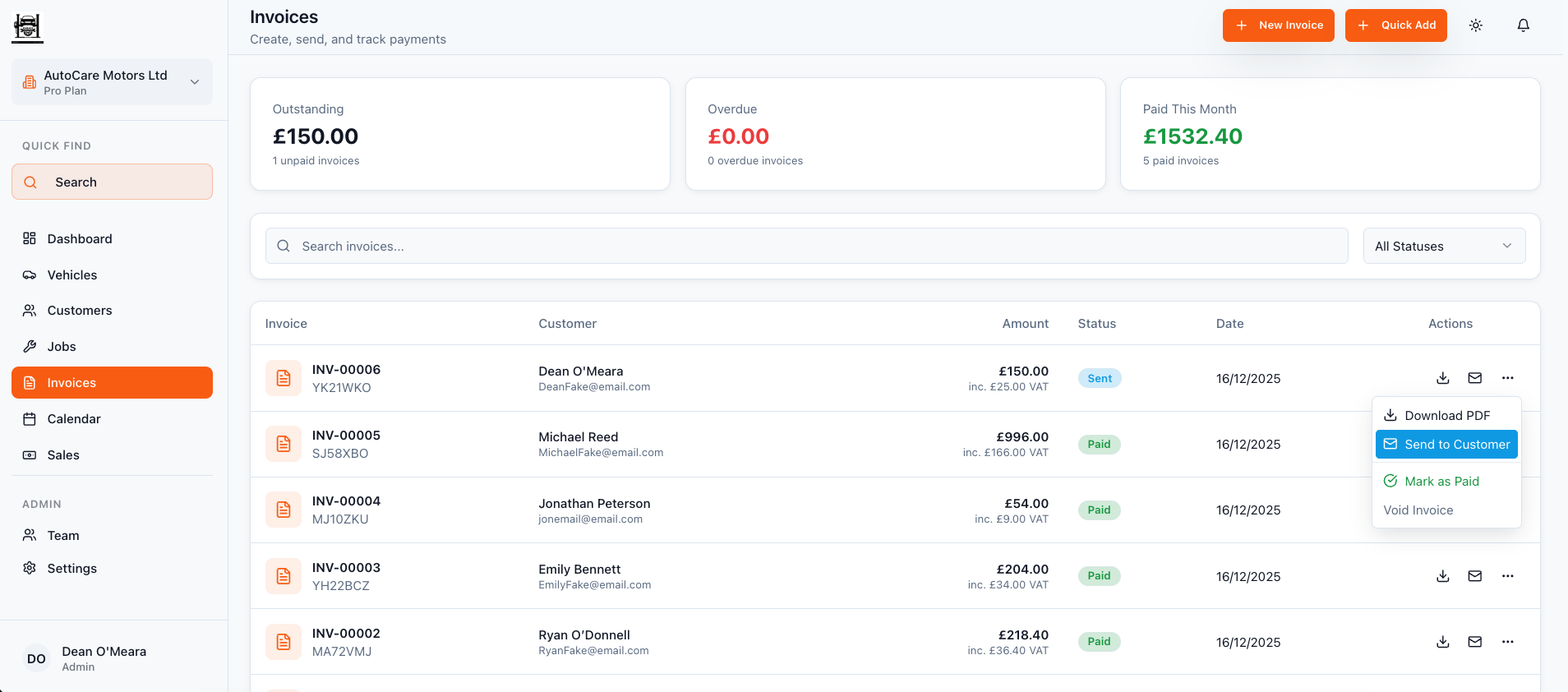Open the Calendar section in sidebar
The width and height of the screenshot is (1568, 692).
point(75,418)
